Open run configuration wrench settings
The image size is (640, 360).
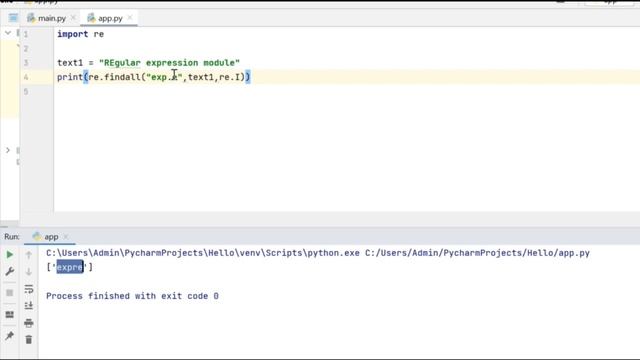pyautogui.click(x=9, y=271)
